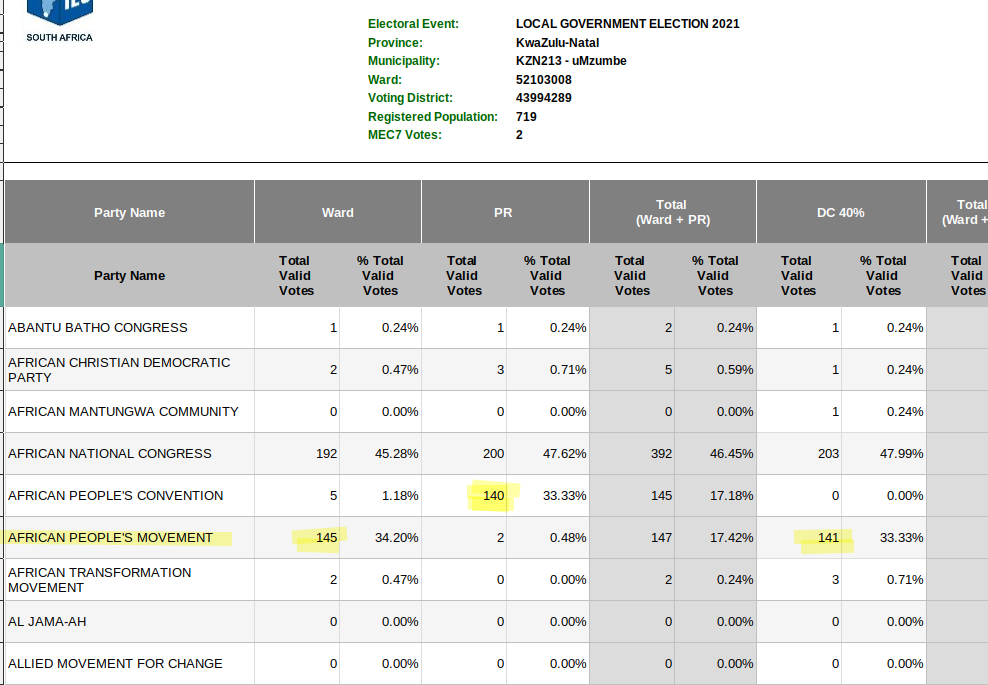
Task: Select the 'Electoral Event:' label
Action: pyautogui.click(x=413, y=24)
